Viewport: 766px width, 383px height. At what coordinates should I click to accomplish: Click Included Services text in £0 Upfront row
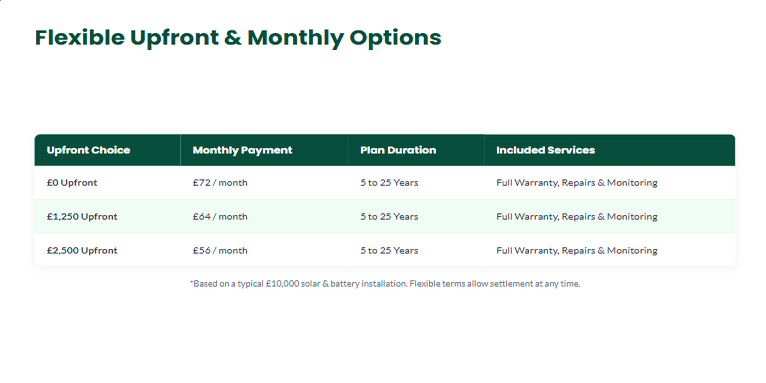pyautogui.click(x=577, y=183)
